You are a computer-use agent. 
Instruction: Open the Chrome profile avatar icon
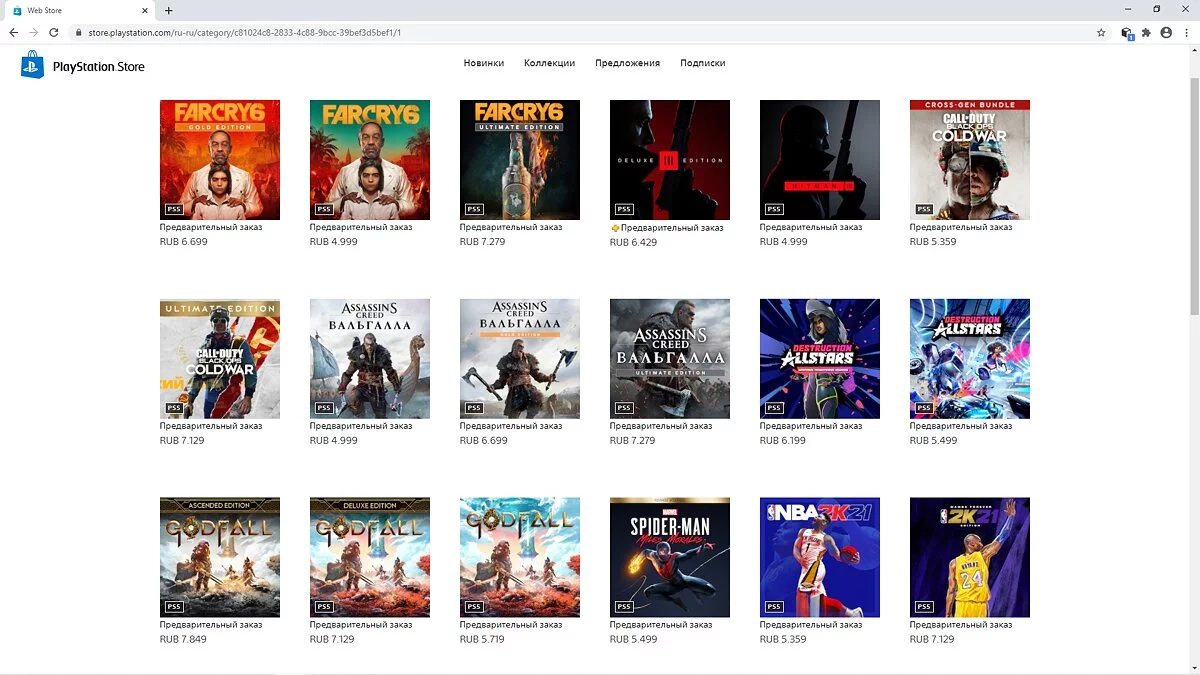pos(1165,32)
